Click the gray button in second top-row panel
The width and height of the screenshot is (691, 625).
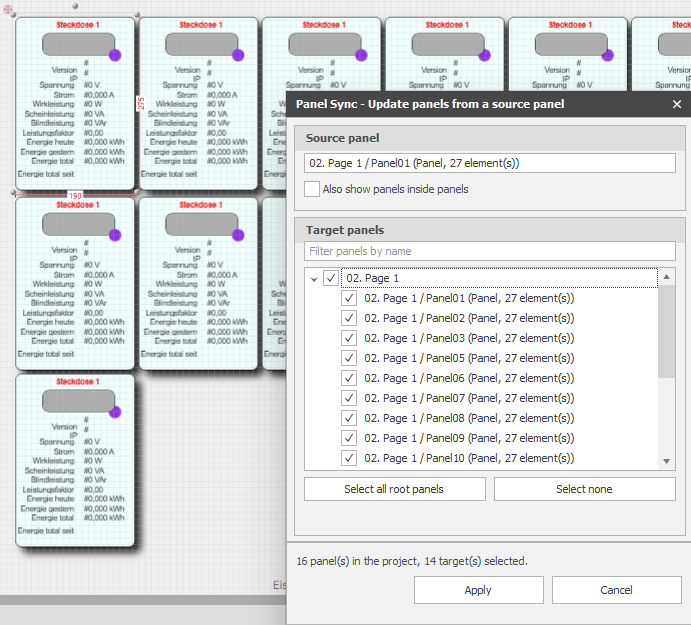[x=201, y=44]
